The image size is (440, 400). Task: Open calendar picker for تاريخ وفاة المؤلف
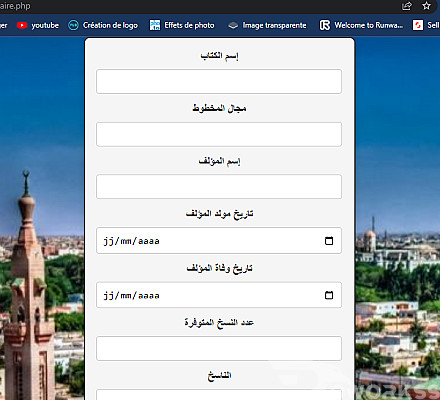(329, 295)
